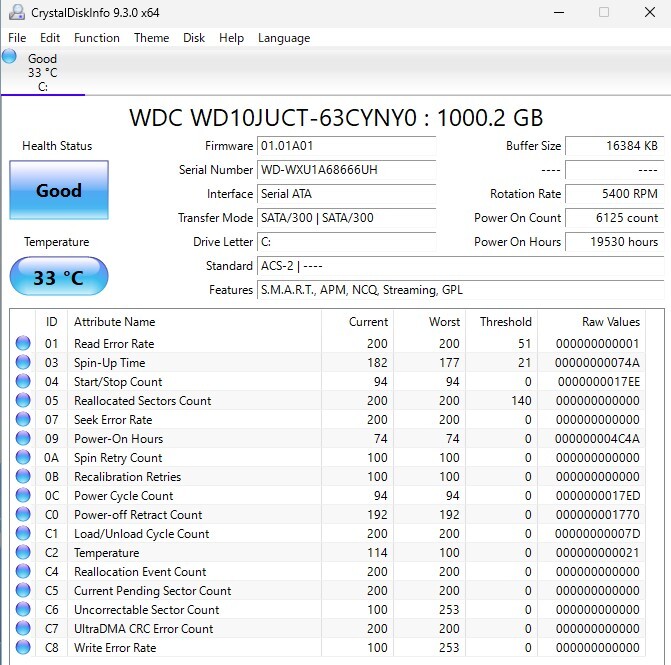Open the Function menu
This screenshot has width=671, height=665.
[x=97, y=38]
